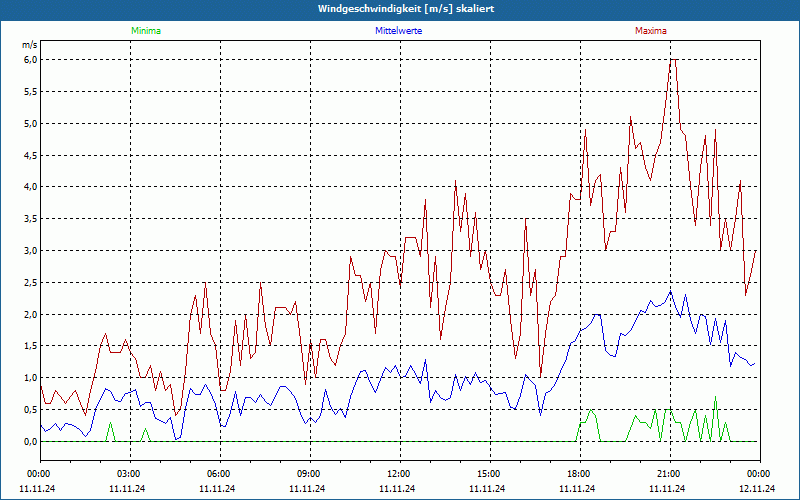
Task: Click the '15:00' time axis label
Action: coord(490,474)
